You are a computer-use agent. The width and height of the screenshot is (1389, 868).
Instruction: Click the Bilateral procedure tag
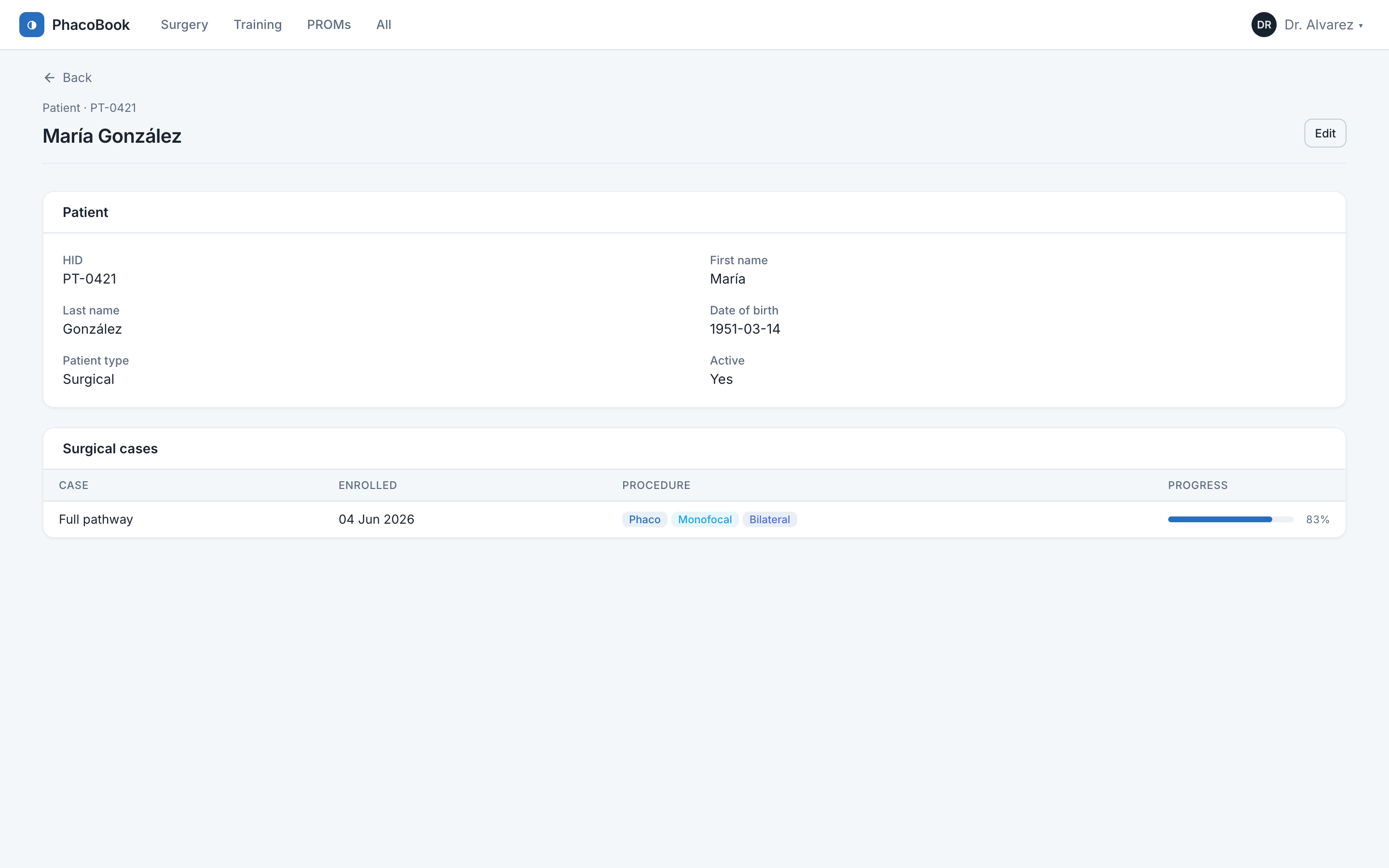click(769, 519)
